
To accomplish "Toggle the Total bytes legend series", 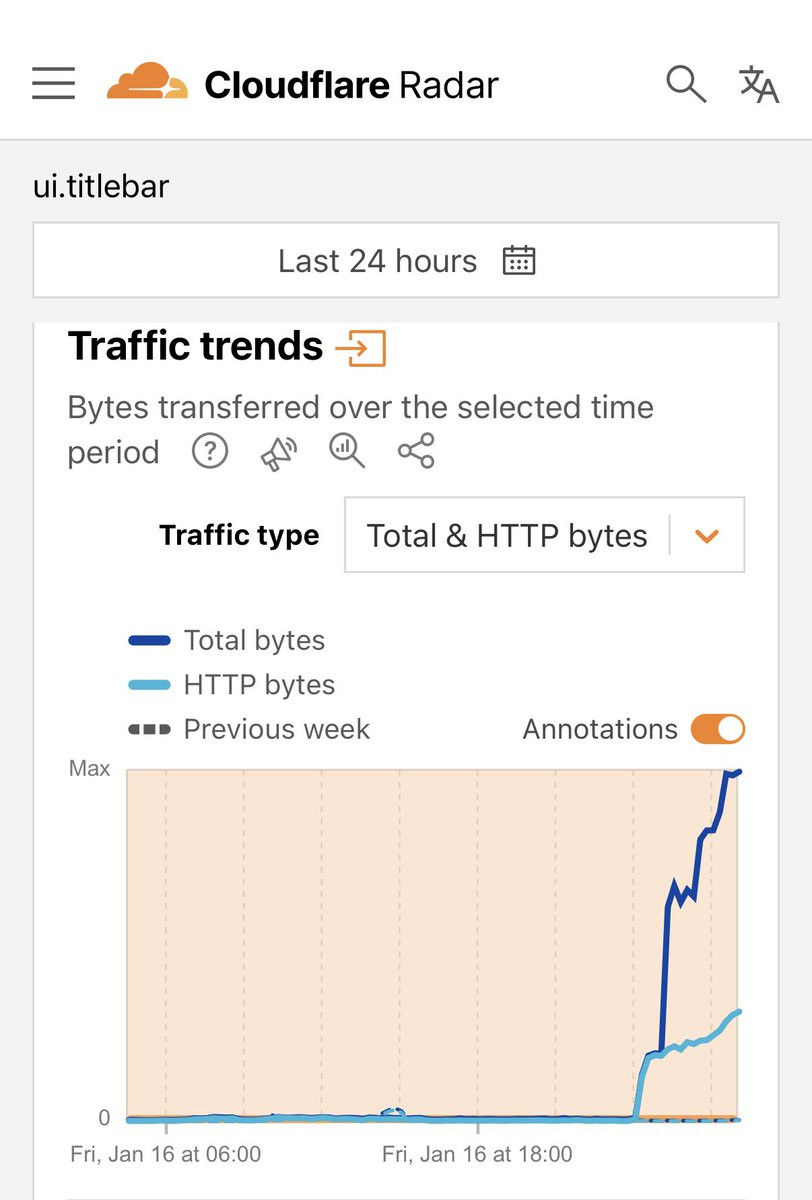I will click(226, 640).
